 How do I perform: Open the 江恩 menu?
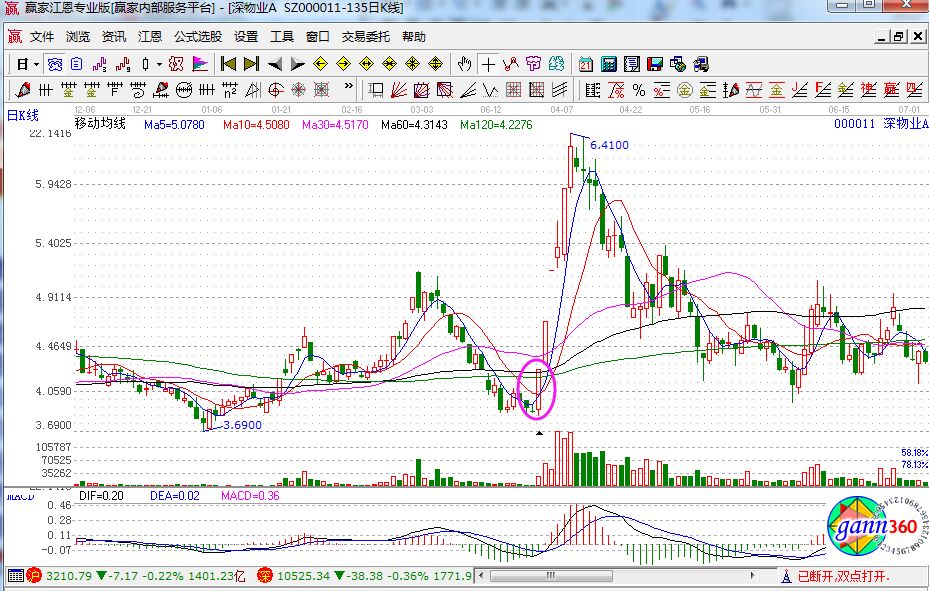tap(150, 37)
